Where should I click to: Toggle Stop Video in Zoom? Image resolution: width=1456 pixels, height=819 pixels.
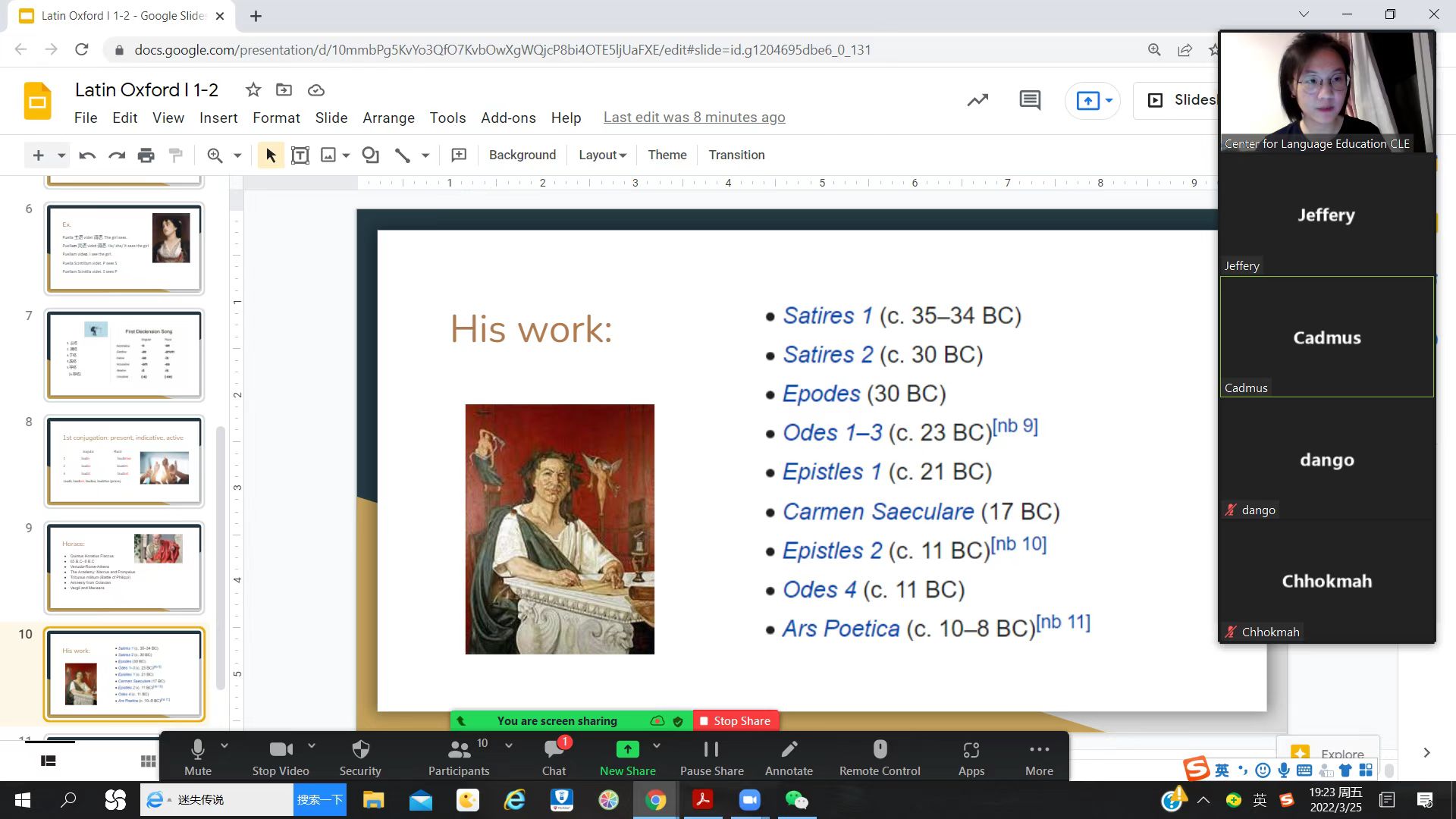pyautogui.click(x=281, y=757)
